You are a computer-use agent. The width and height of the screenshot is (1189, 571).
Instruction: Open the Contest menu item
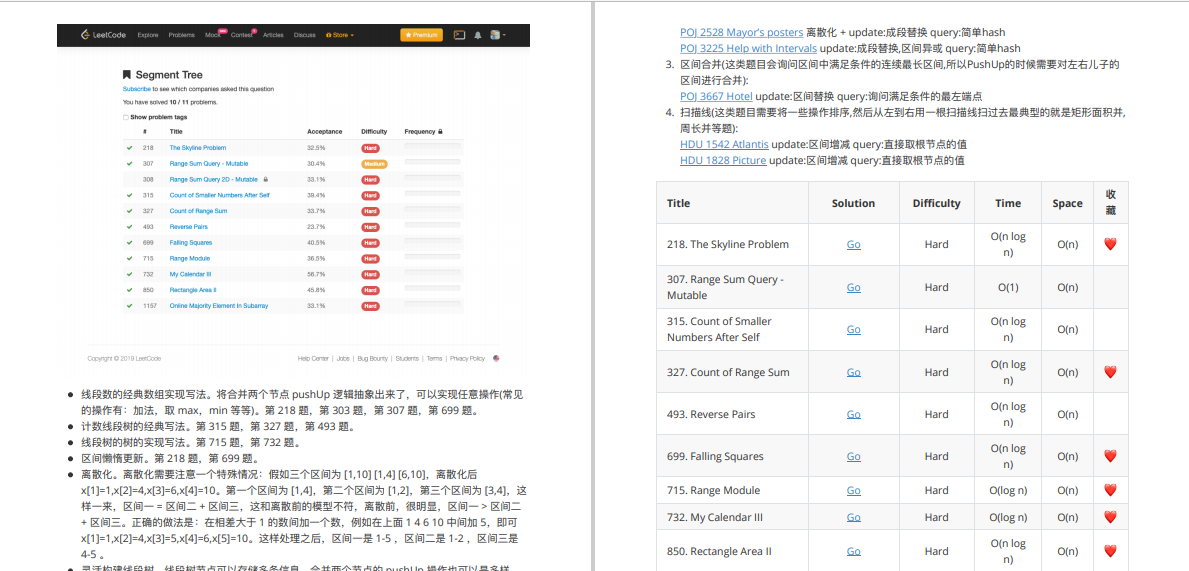(x=241, y=35)
